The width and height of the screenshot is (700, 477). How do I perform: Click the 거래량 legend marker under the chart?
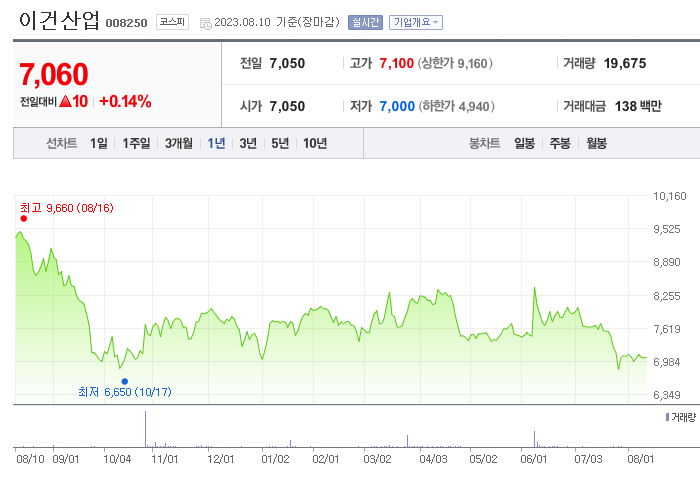click(667, 417)
